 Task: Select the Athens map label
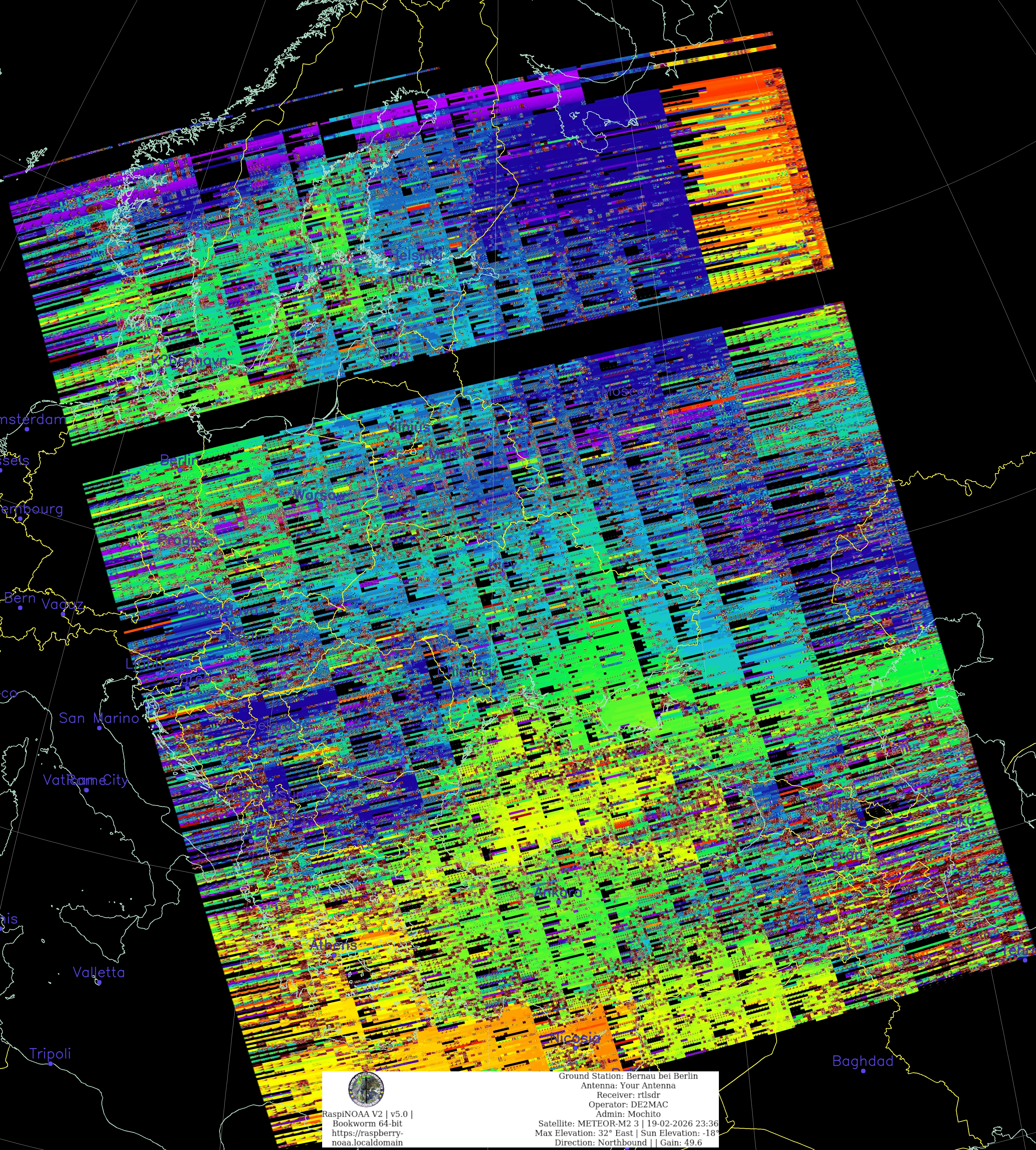click(334, 945)
